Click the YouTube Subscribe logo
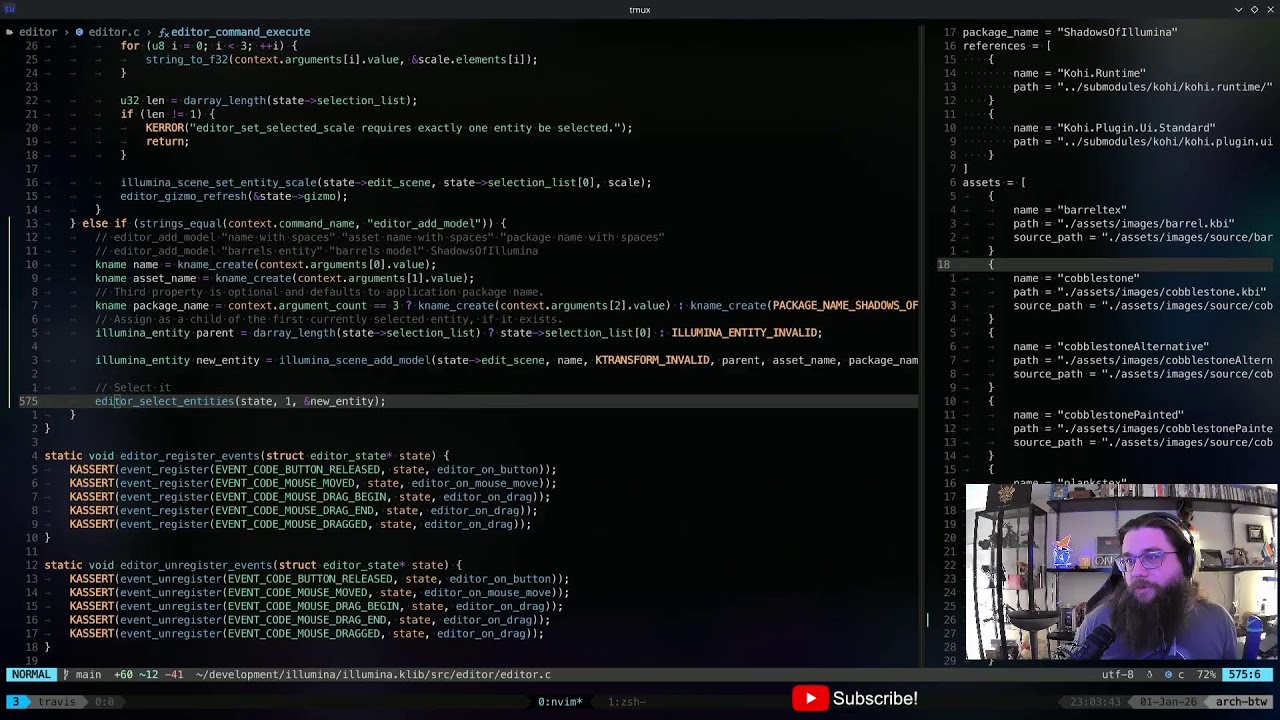Screen dimensions: 1280x720 [809, 698]
